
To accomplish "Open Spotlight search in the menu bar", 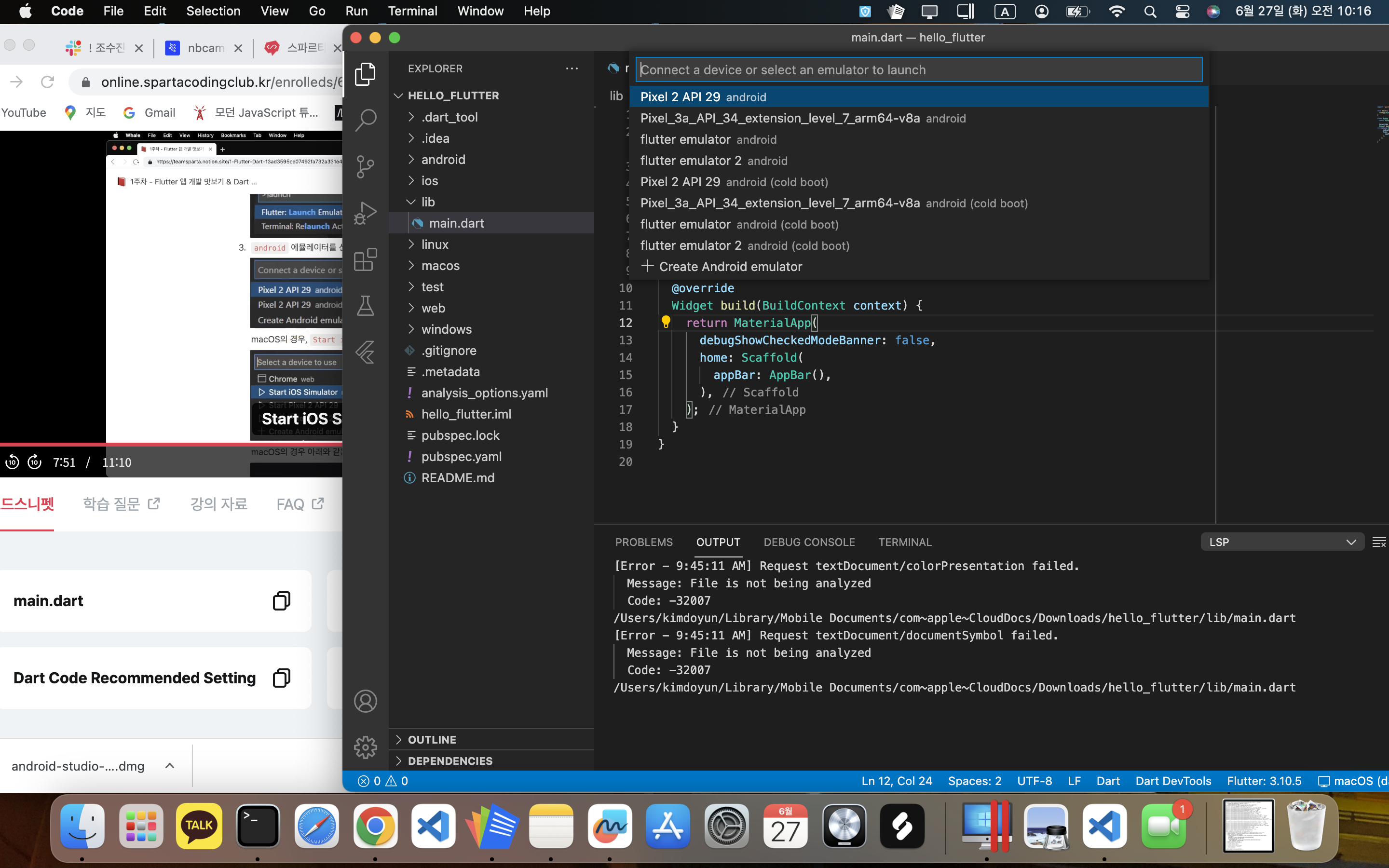I will (1150, 12).
